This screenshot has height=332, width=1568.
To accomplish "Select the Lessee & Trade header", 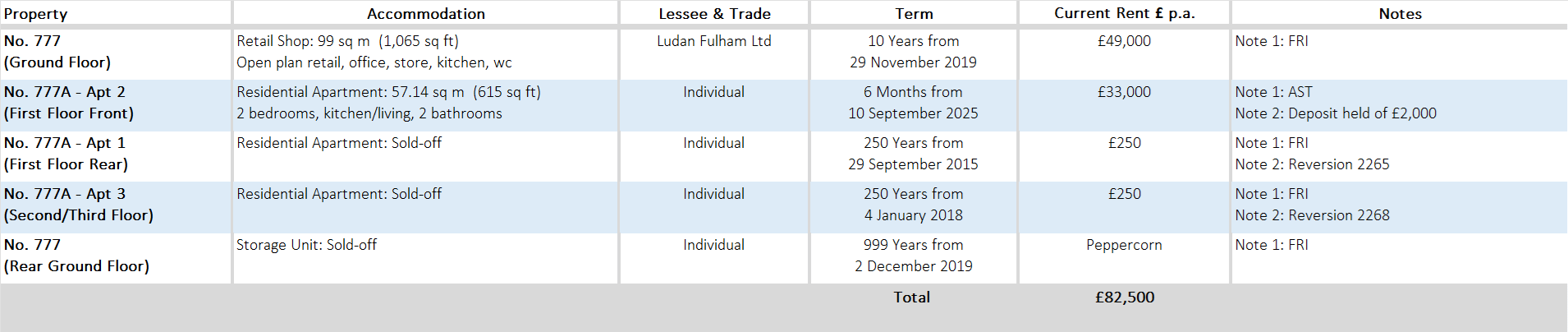I will point(714,14).
